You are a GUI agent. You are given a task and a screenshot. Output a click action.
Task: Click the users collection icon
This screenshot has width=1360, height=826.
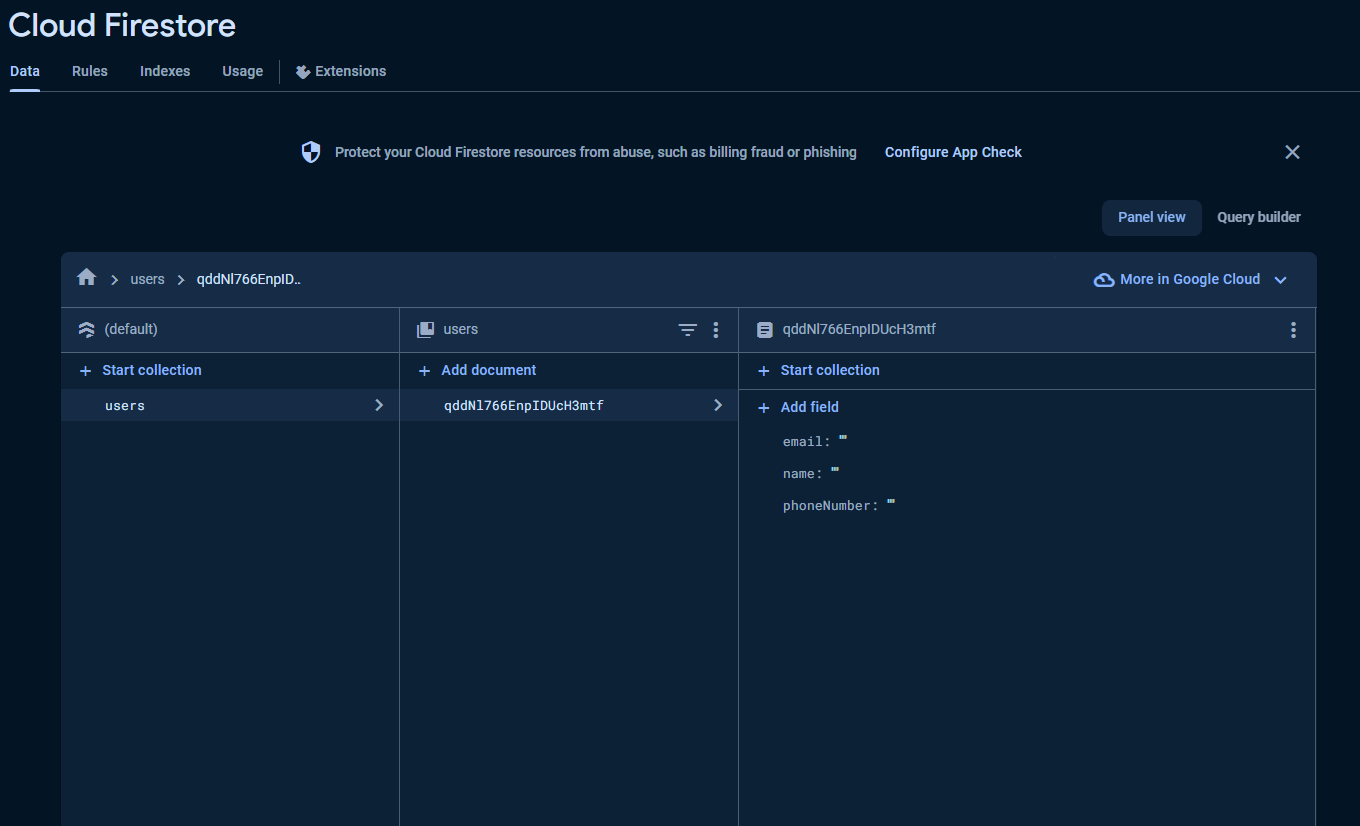tap(425, 329)
